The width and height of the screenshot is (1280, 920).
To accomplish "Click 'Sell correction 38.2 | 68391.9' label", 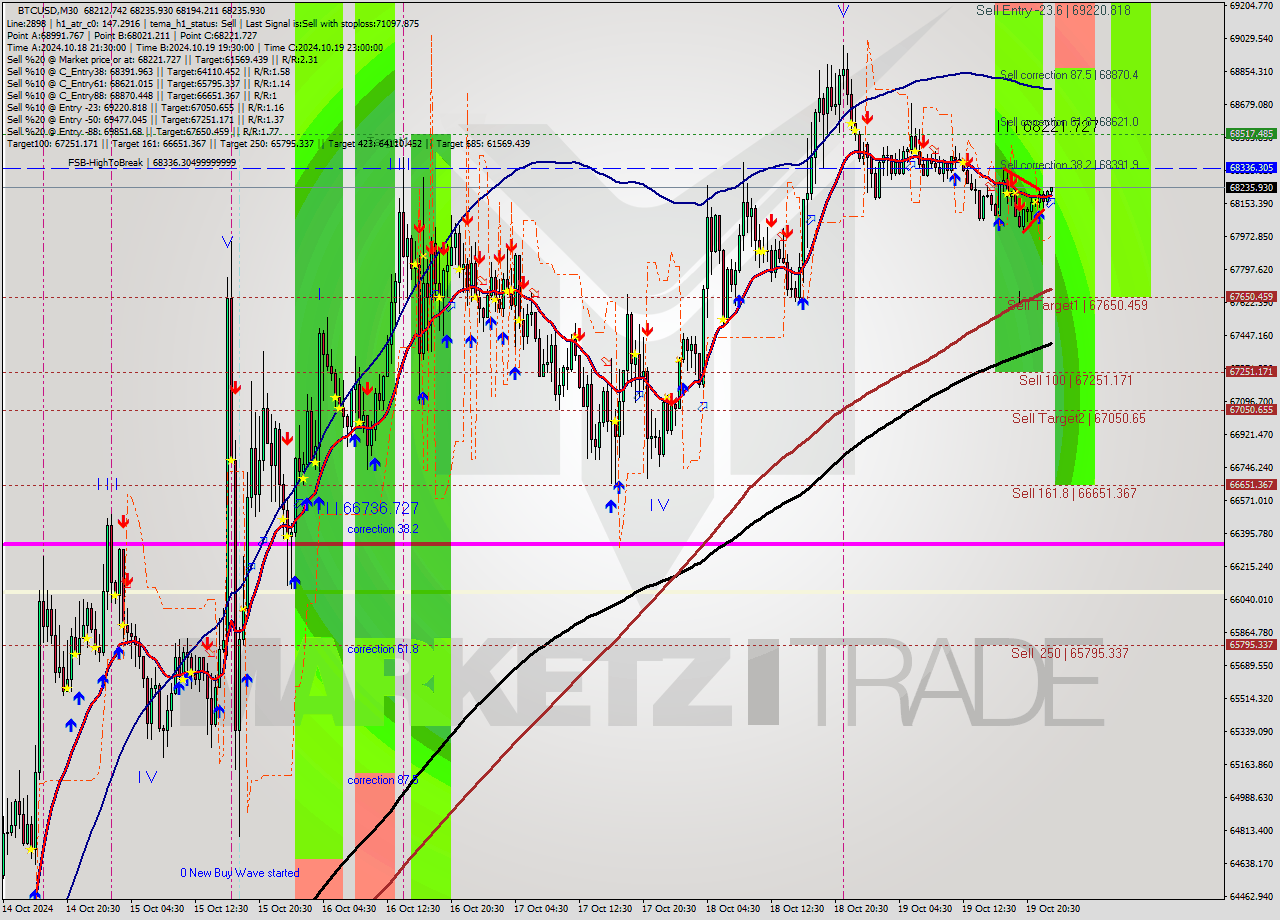I will point(1069,165).
